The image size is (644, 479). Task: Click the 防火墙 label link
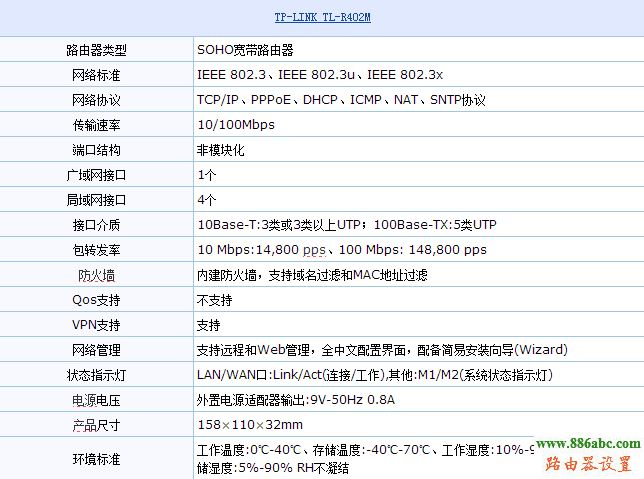(97, 275)
